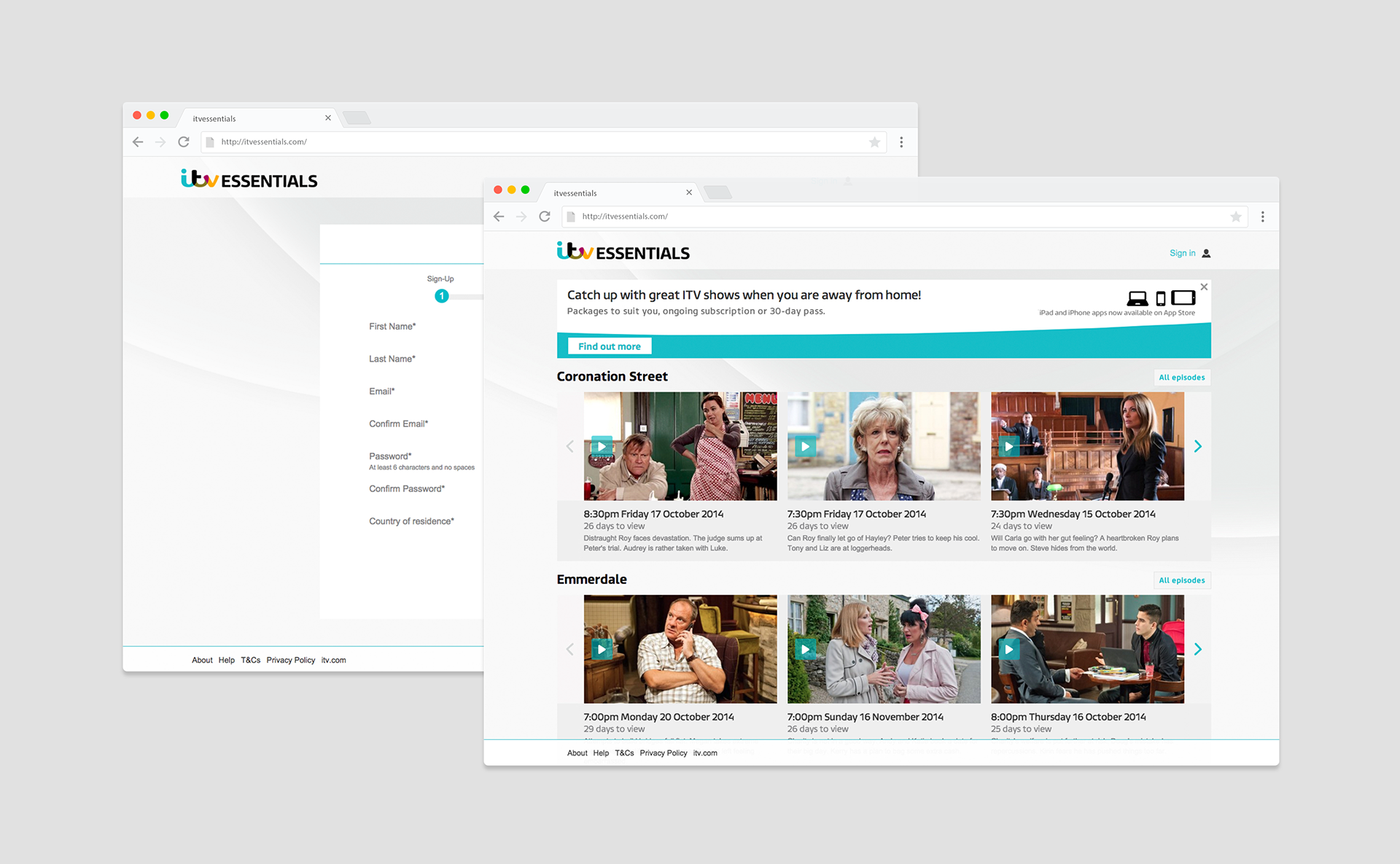Click T&Cs link in front window footer
The width and height of the screenshot is (1400, 864).
tap(624, 753)
